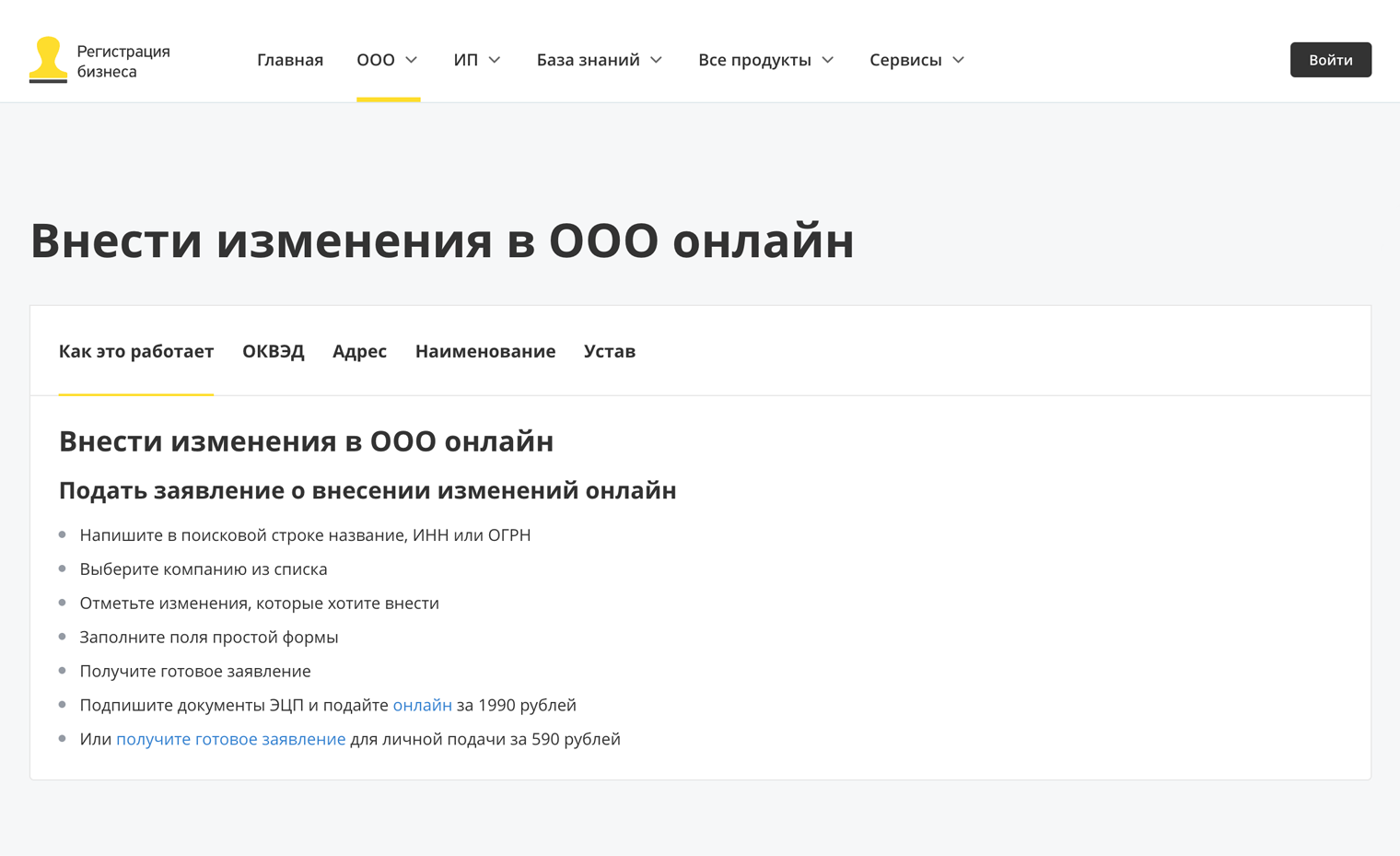Click the Войти login button
This screenshot has height=856, width=1400.
1331,60
